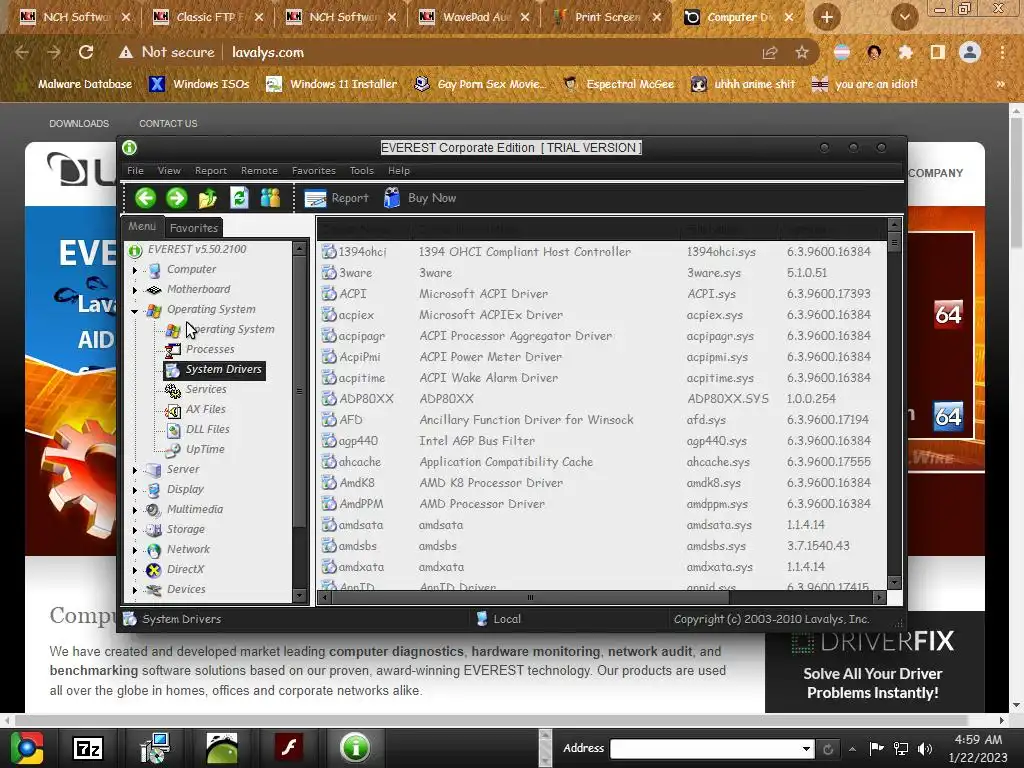
Task: Click the agp440 driver icon
Action: click(328, 441)
